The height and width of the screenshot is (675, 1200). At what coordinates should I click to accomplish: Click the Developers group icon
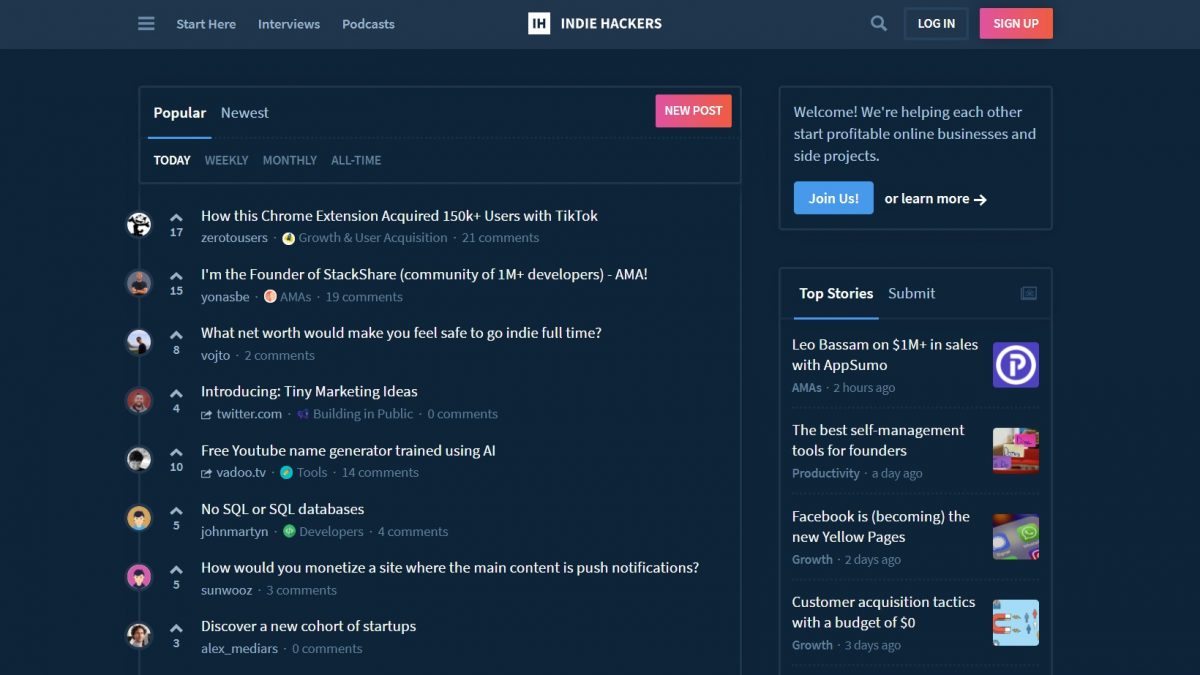click(289, 532)
